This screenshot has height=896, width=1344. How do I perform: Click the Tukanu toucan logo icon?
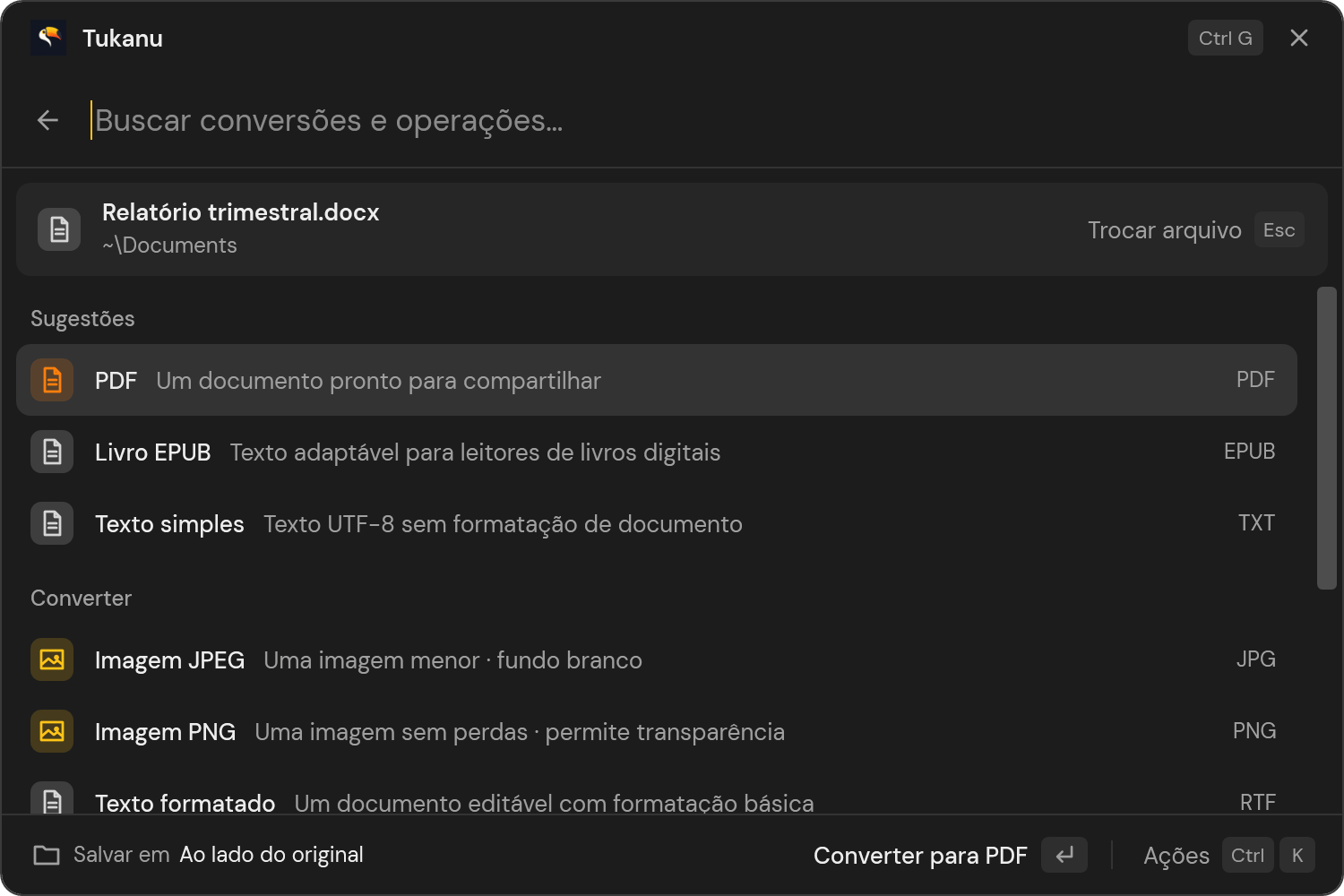tap(48, 38)
